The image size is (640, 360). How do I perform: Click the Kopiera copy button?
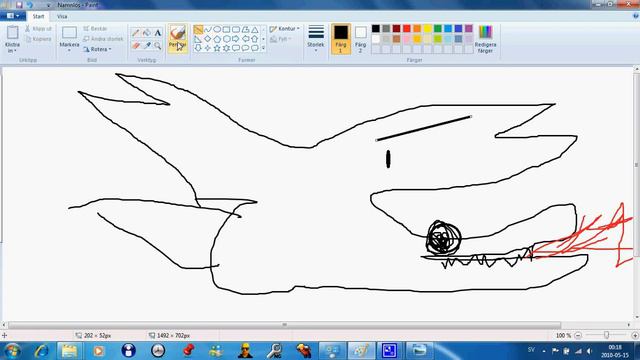(x=38, y=39)
